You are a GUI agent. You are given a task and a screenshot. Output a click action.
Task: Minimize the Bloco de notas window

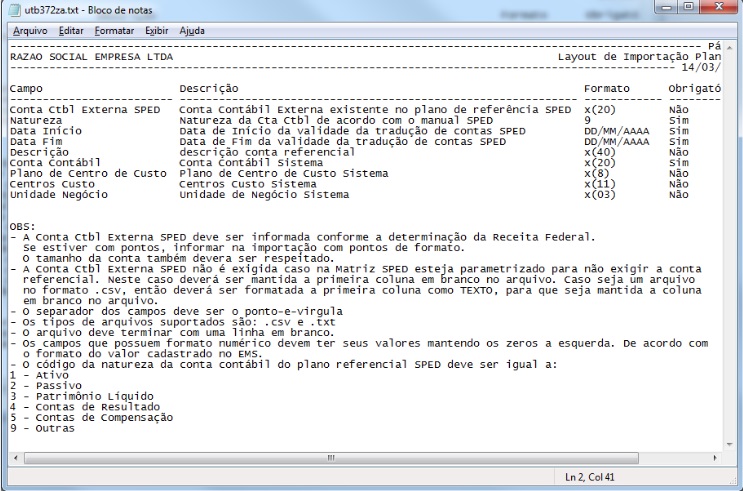[x=667, y=7]
